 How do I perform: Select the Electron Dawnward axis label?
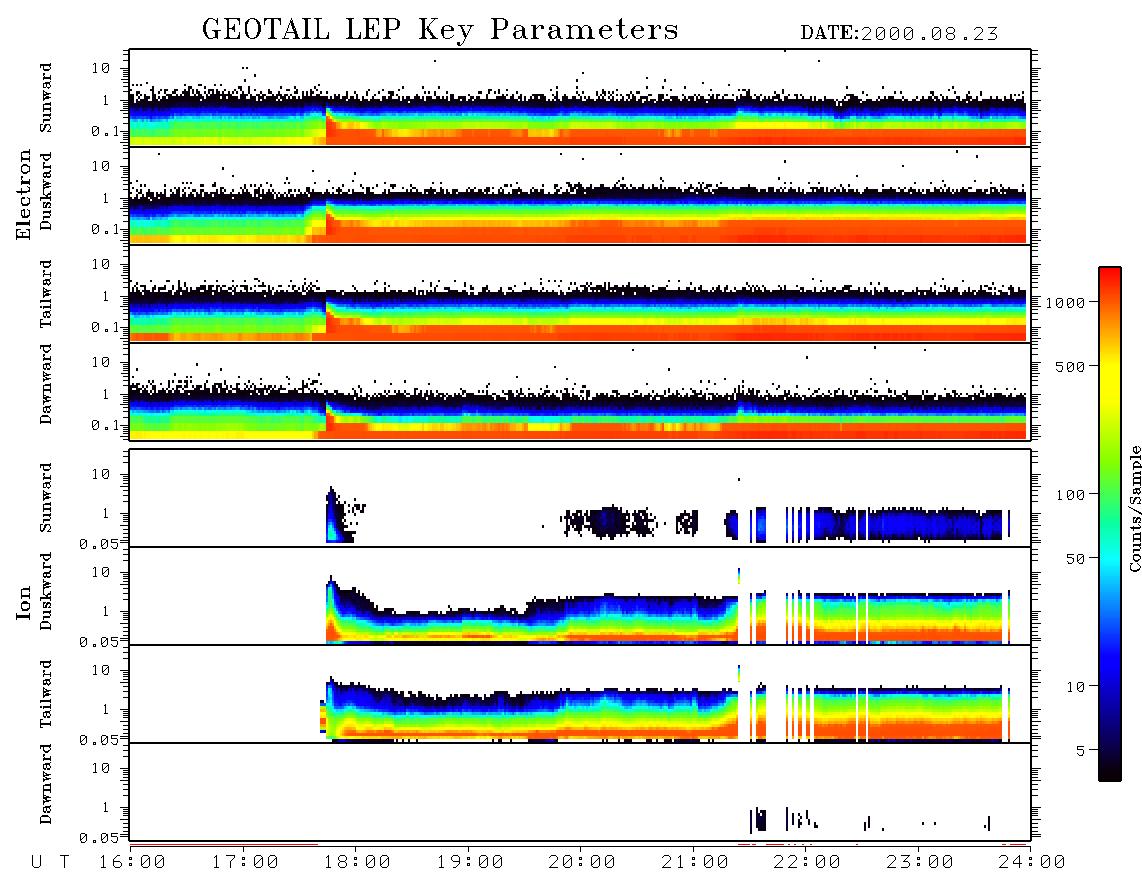pyautogui.click(x=46, y=385)
